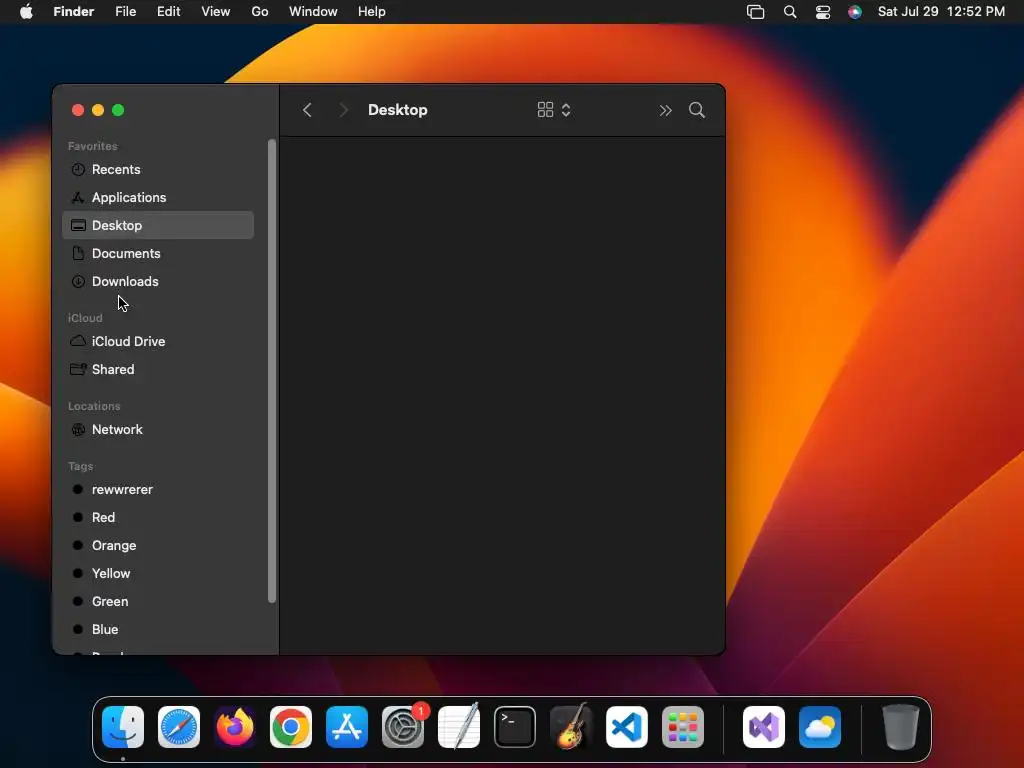This screenshot has height=768, width=1024.
Task: Launch Firefox from the Dock
Action: 235,727
